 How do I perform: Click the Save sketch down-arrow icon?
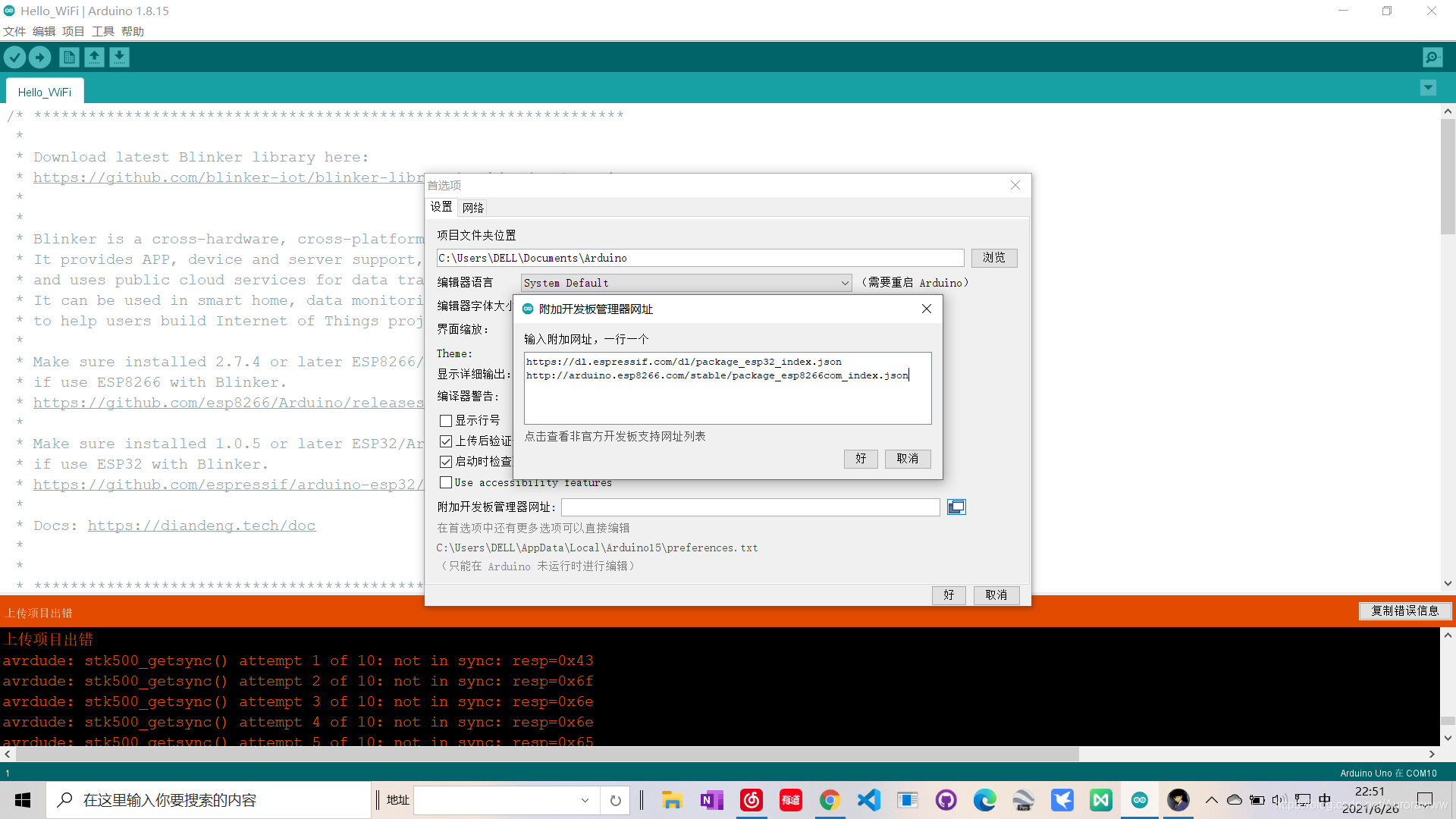point(119,57)
